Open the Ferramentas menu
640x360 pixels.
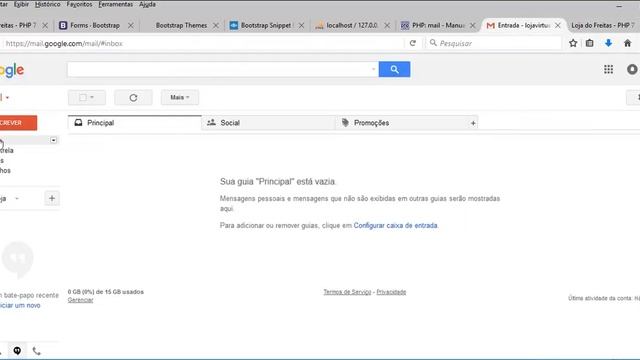click(x=116, y=4)
